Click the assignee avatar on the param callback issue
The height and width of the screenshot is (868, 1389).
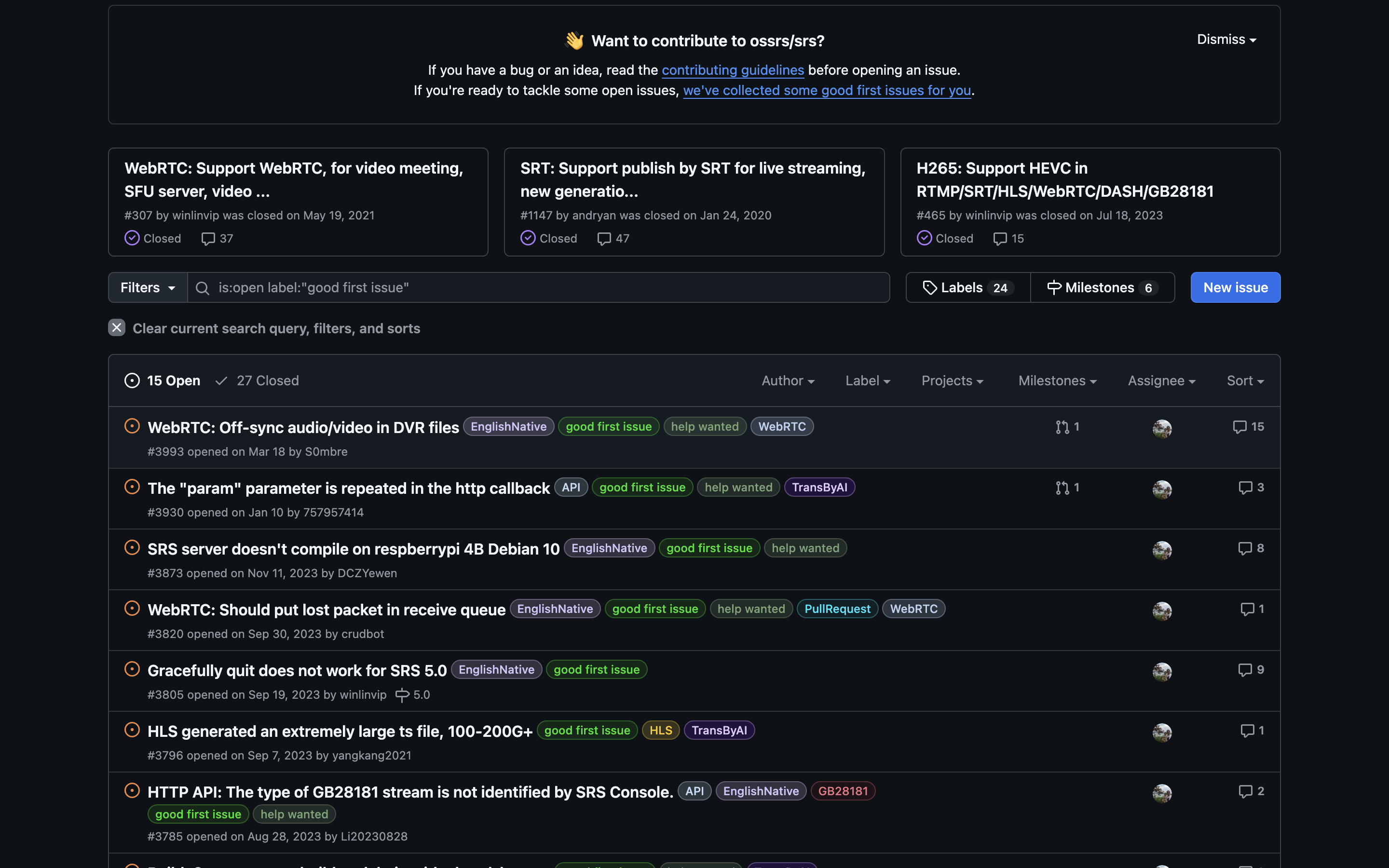[x=1162, y=489]
